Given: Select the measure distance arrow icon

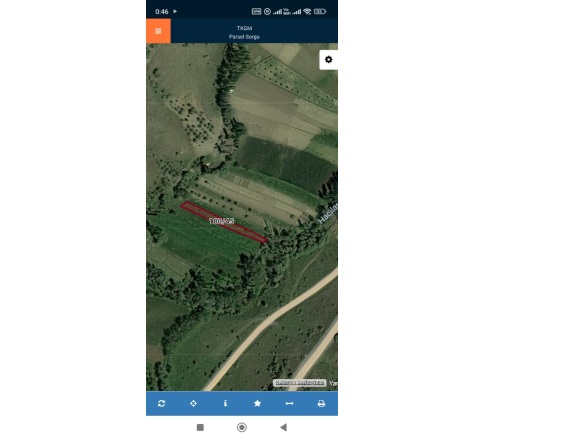Looking at the screenshot, I should [x=290, y=403].
